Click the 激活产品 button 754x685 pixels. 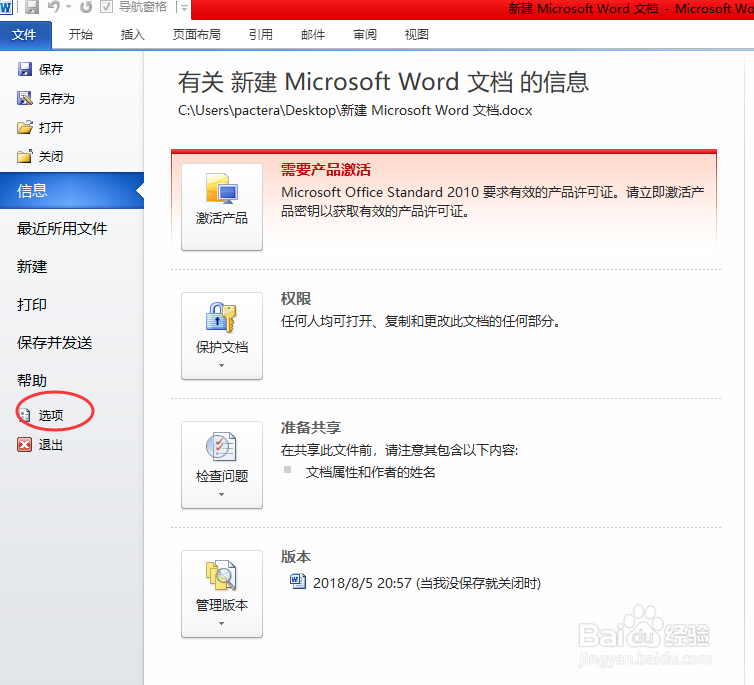(x=222, y=207)
